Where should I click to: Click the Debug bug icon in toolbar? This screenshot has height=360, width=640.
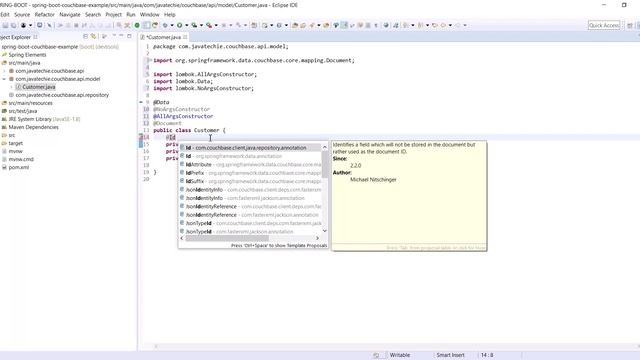point(165,25)
